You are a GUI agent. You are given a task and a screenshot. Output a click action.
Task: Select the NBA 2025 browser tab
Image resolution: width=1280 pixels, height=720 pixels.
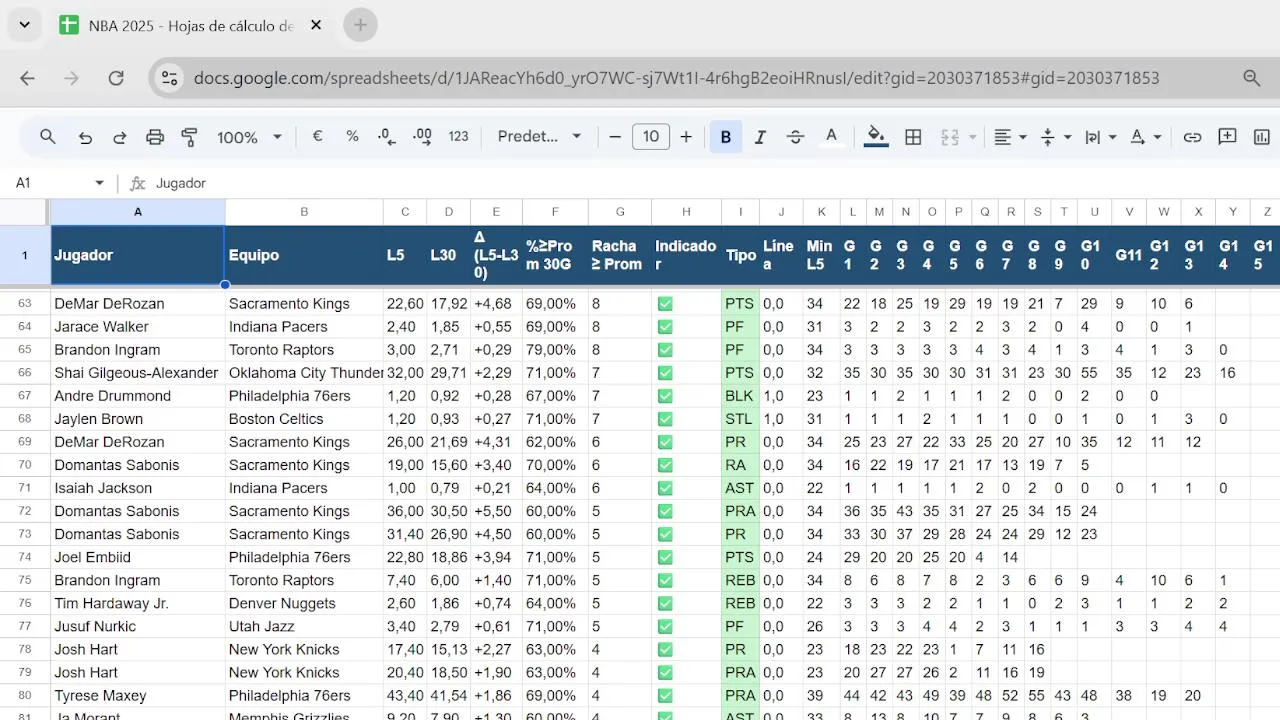(x=190, y=25)
